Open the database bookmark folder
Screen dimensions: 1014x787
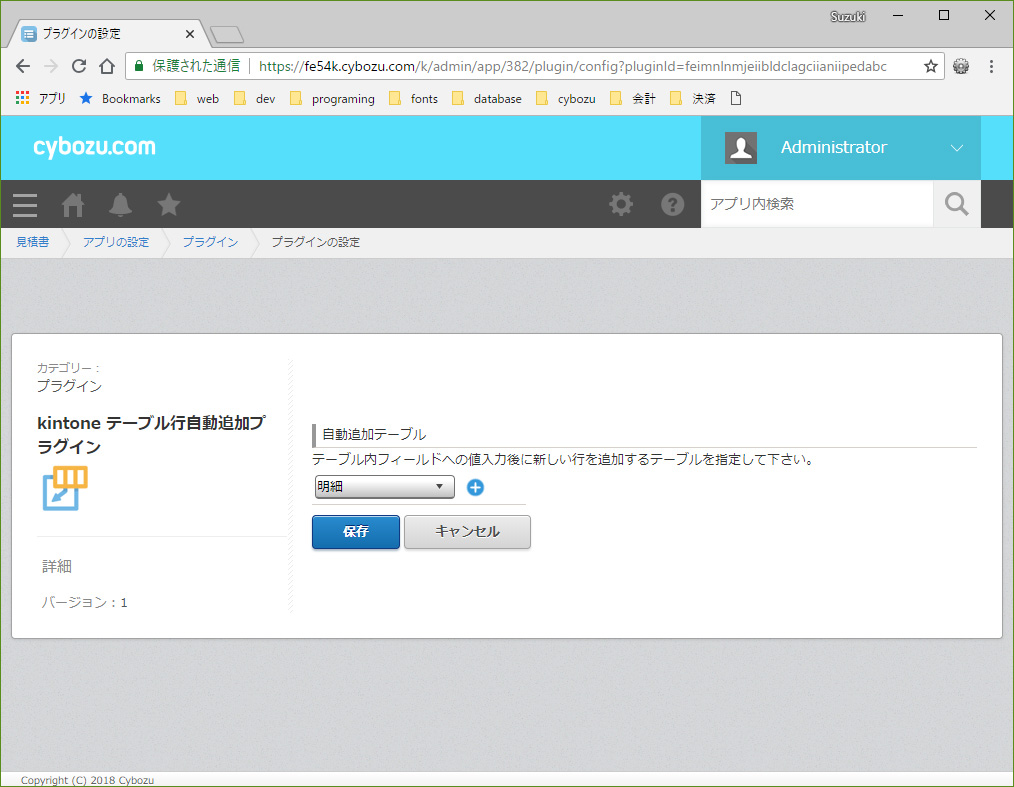pos(487,98)
